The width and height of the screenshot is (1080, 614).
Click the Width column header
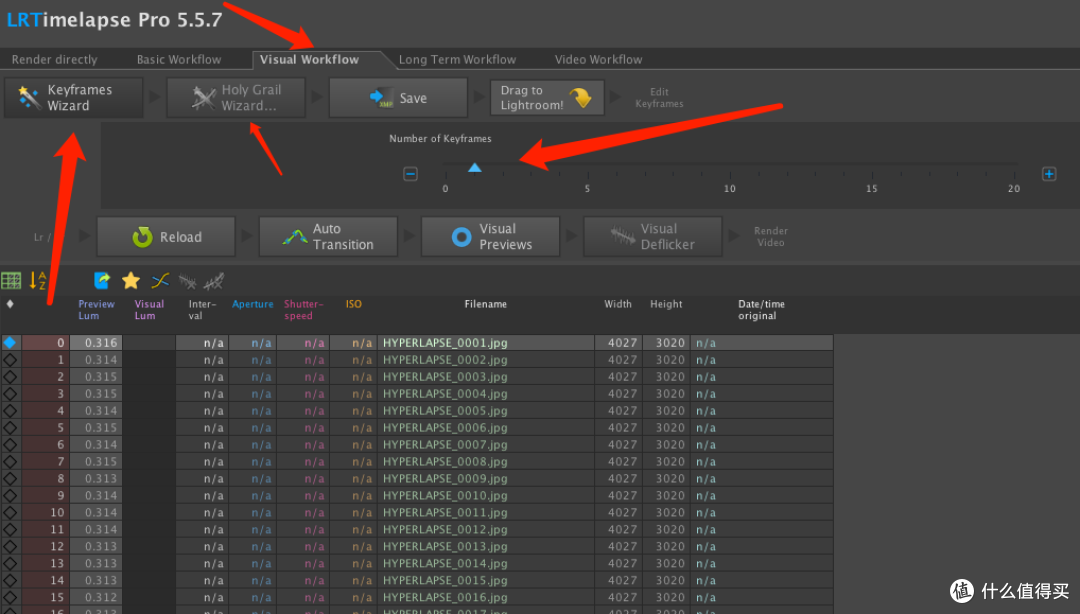click(618, 304)
